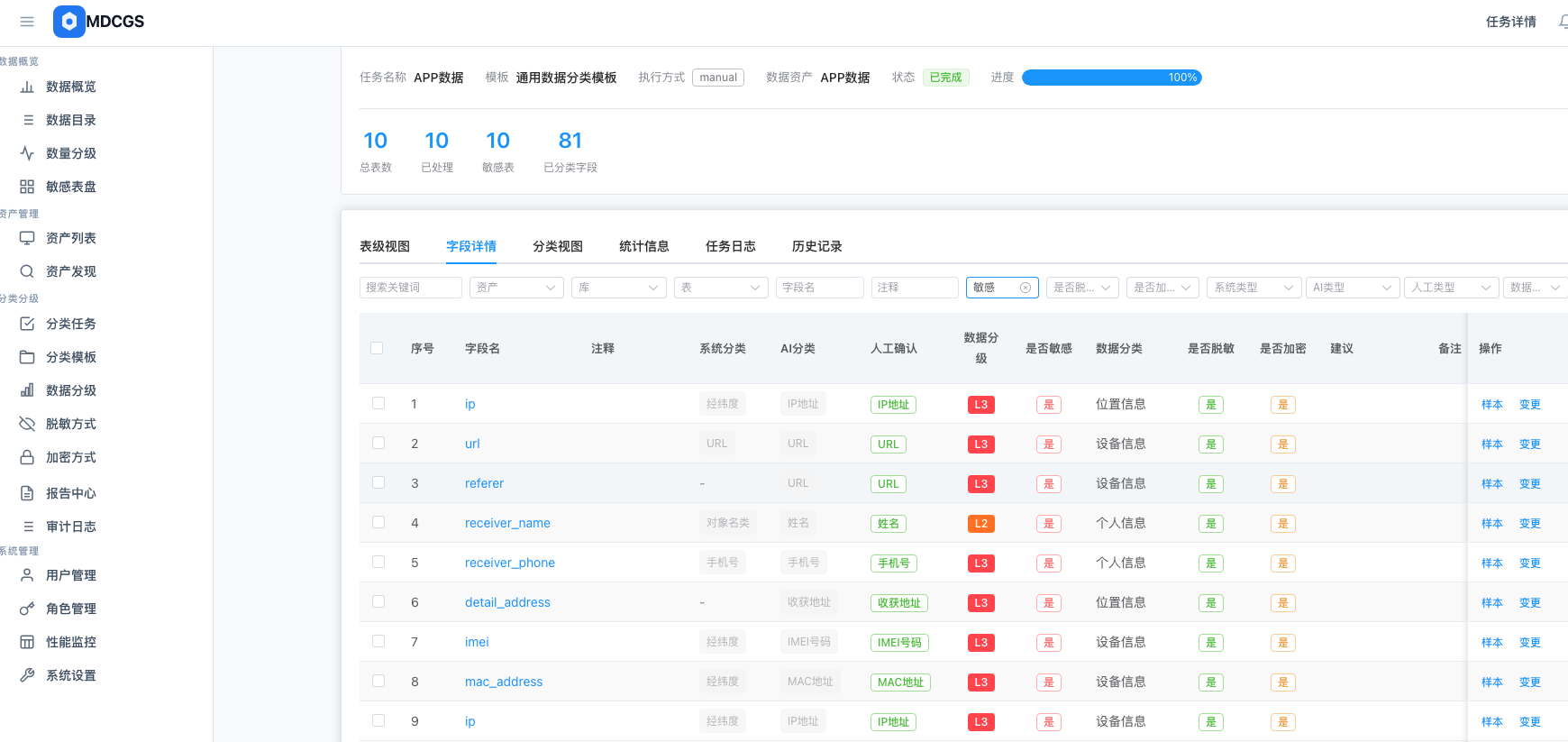Open 审计日志 lines icon
Viewport: 1568px width, 742px height.
pyautogui.click(x=27, y=527)
